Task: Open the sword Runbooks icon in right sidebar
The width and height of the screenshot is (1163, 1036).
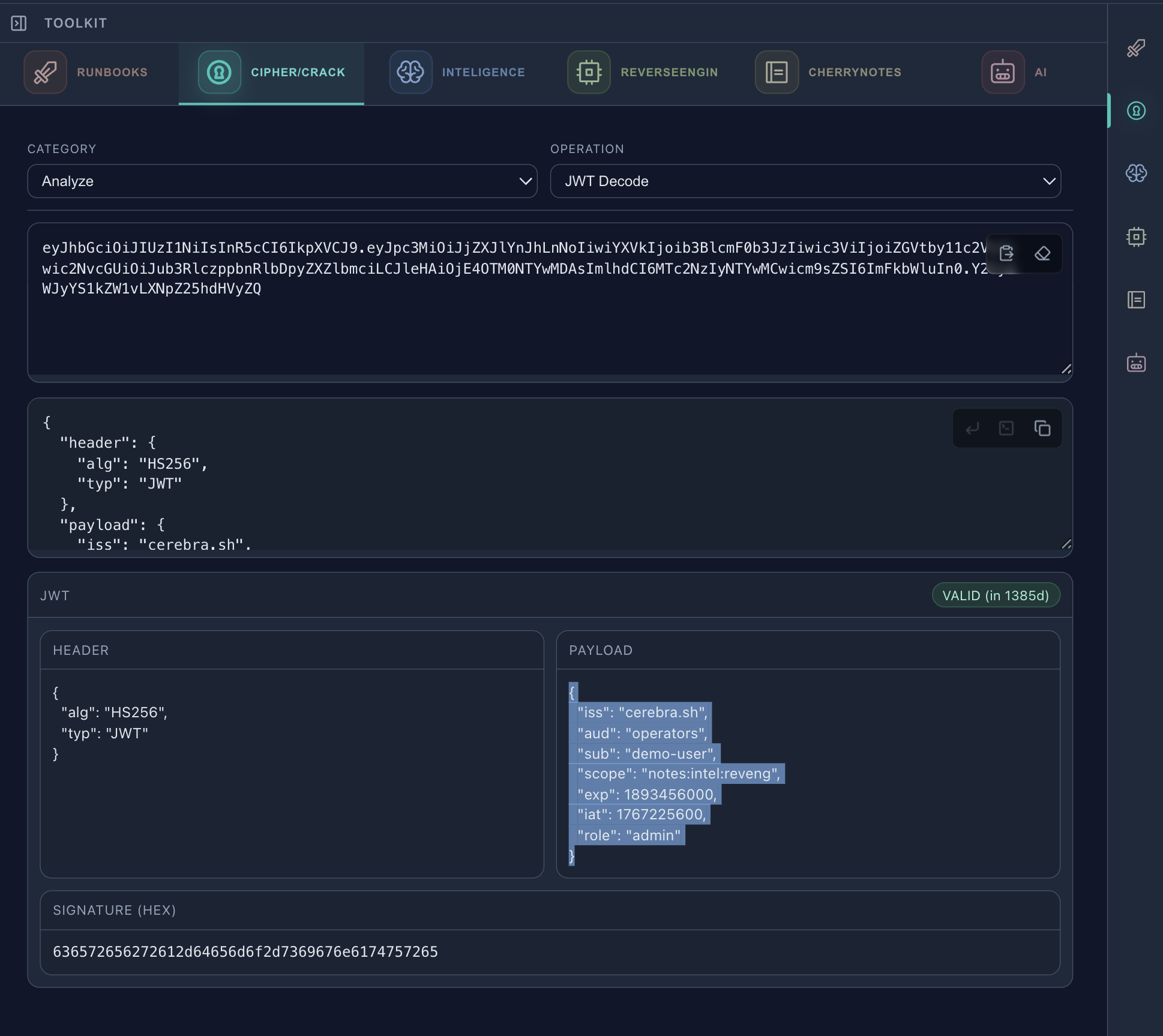Action: (x=1135, y=48)
